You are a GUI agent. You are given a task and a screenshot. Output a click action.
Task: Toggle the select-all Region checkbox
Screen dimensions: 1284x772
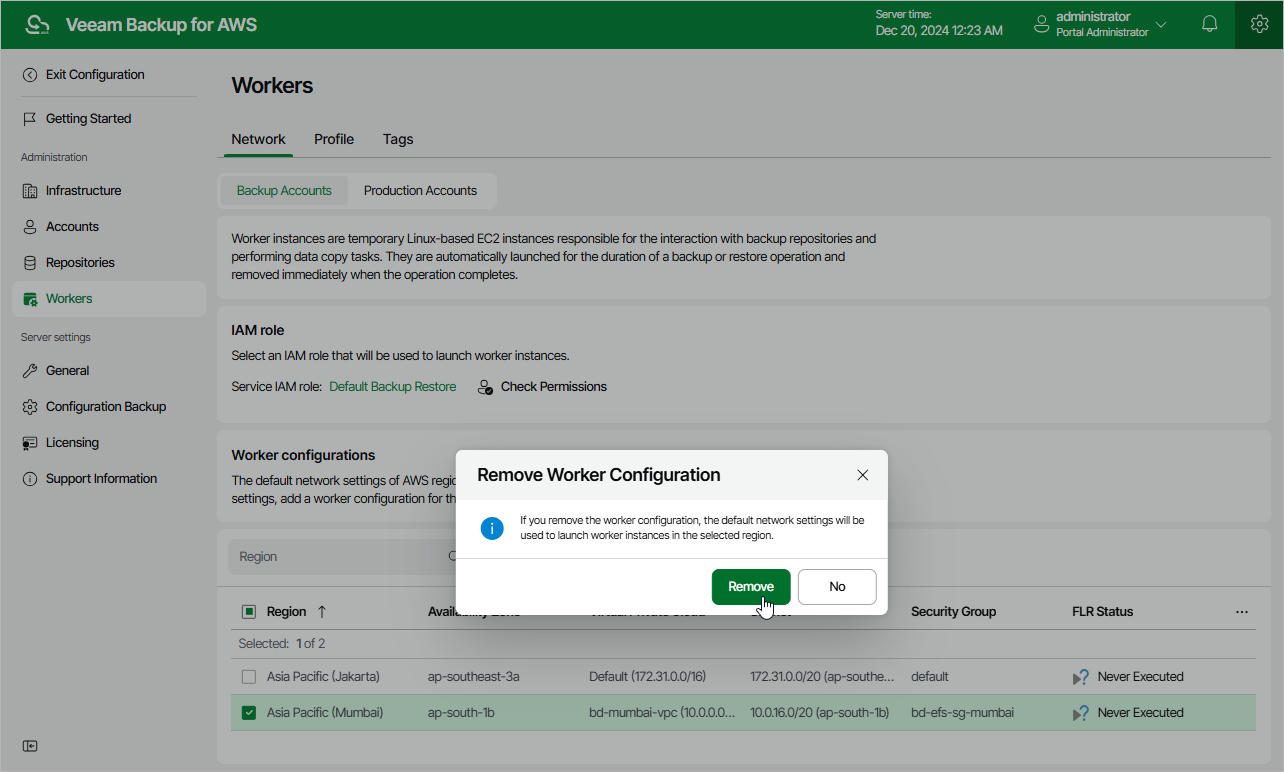pyautogui.click(x=249, y=612)
